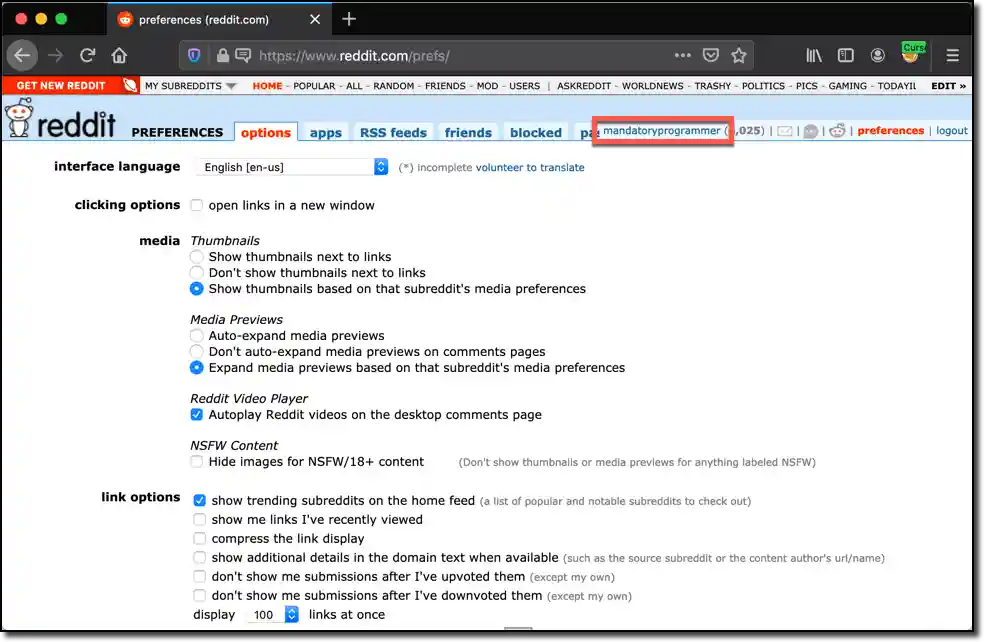
Task: Close the preferences (reddit.com) tab
Action: point(315,19)
